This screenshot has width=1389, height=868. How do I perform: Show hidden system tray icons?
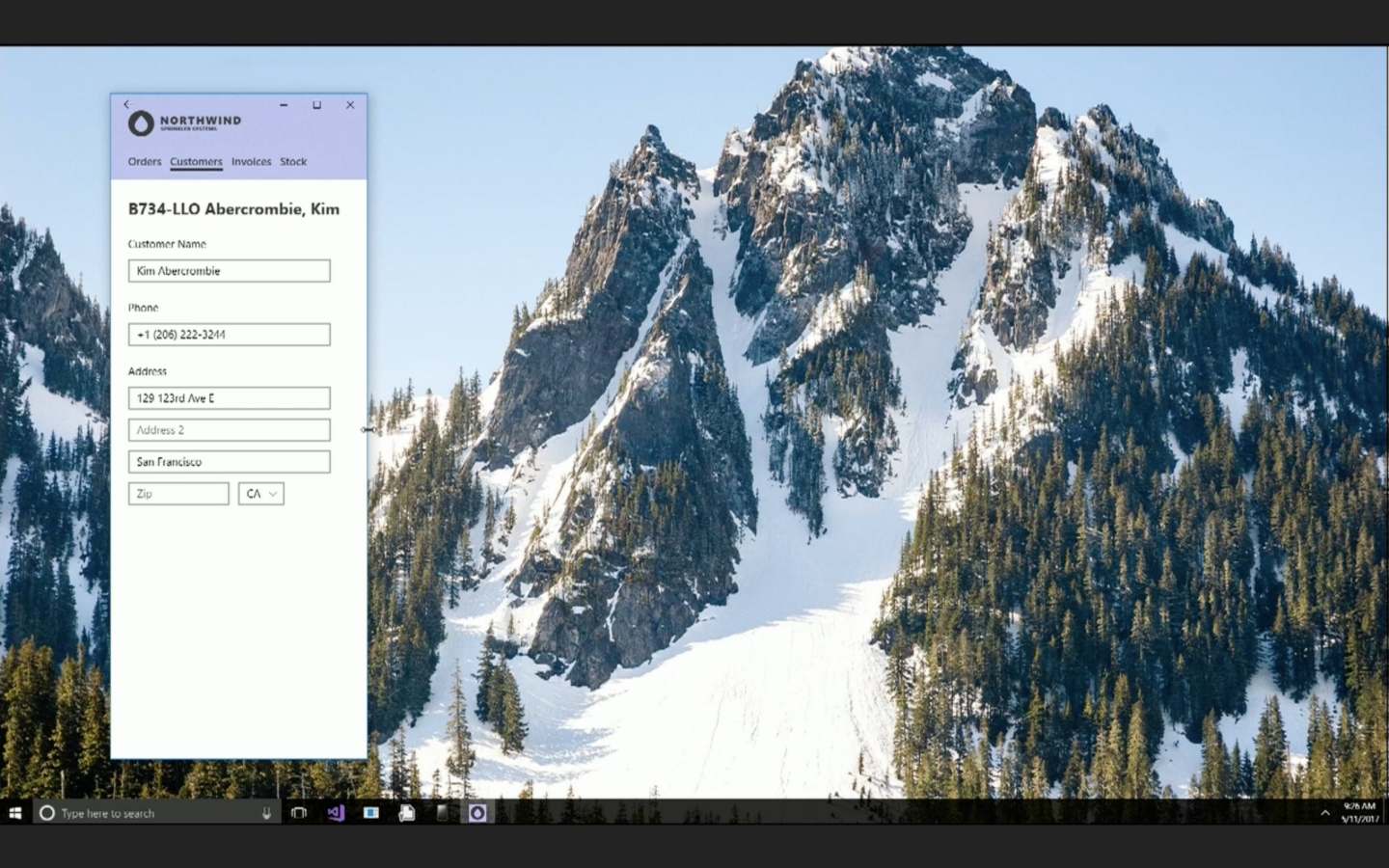coord(1324,813)
